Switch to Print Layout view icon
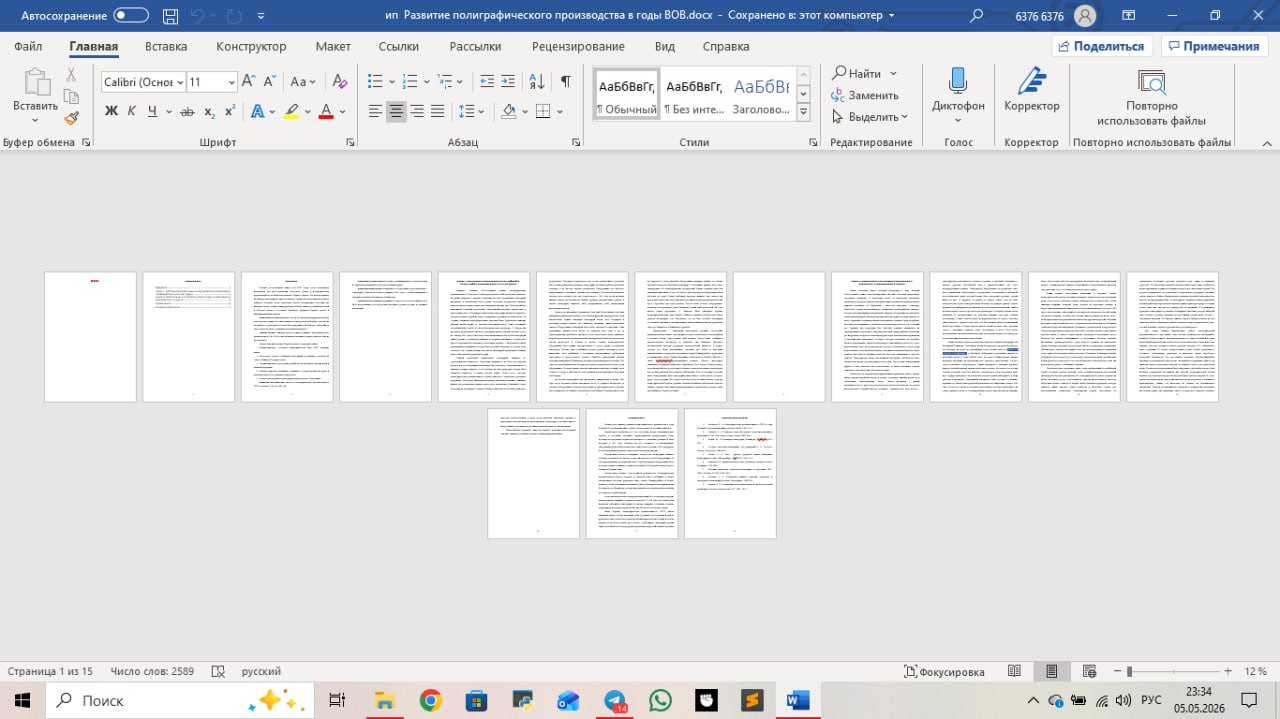 click(x=1051, y=671)
